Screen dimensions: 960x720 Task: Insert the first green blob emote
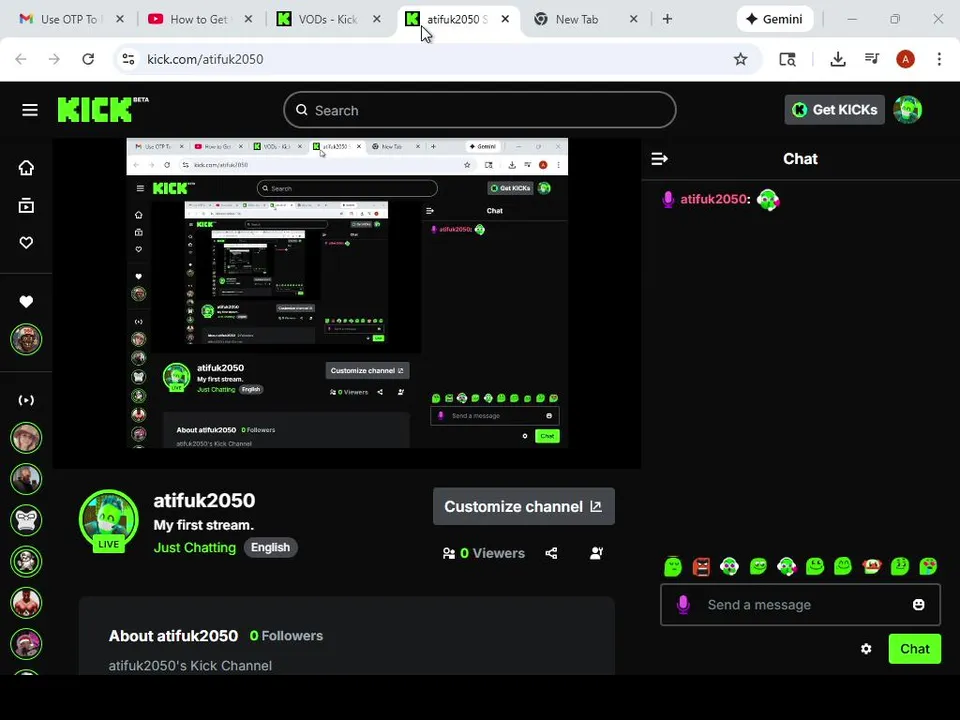pyautogui.click(x=673, y=566)
